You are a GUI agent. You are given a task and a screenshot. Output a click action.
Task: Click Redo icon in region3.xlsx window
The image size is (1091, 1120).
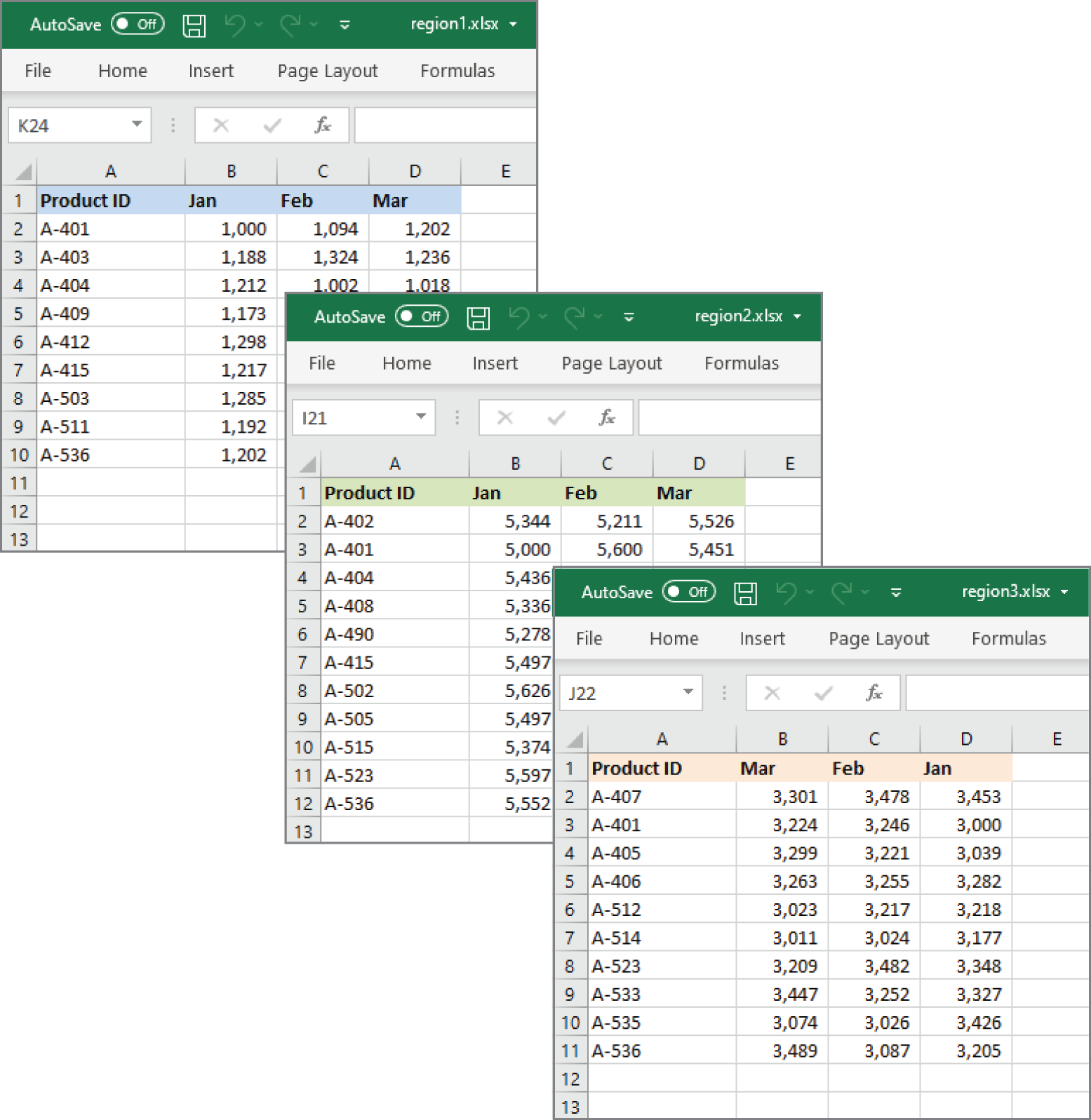coord(842,593)
